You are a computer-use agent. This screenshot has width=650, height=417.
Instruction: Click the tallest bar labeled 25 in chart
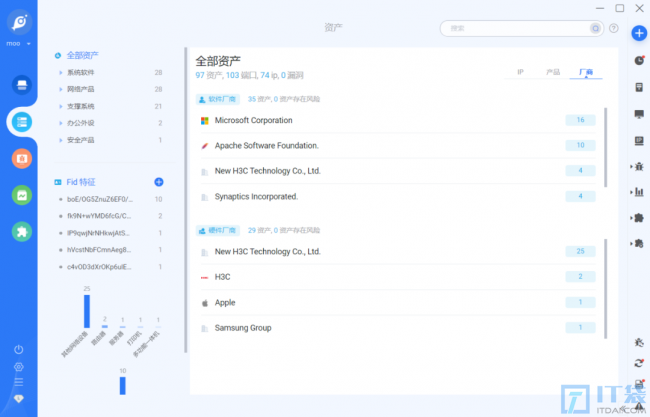[x=87, y=311]
